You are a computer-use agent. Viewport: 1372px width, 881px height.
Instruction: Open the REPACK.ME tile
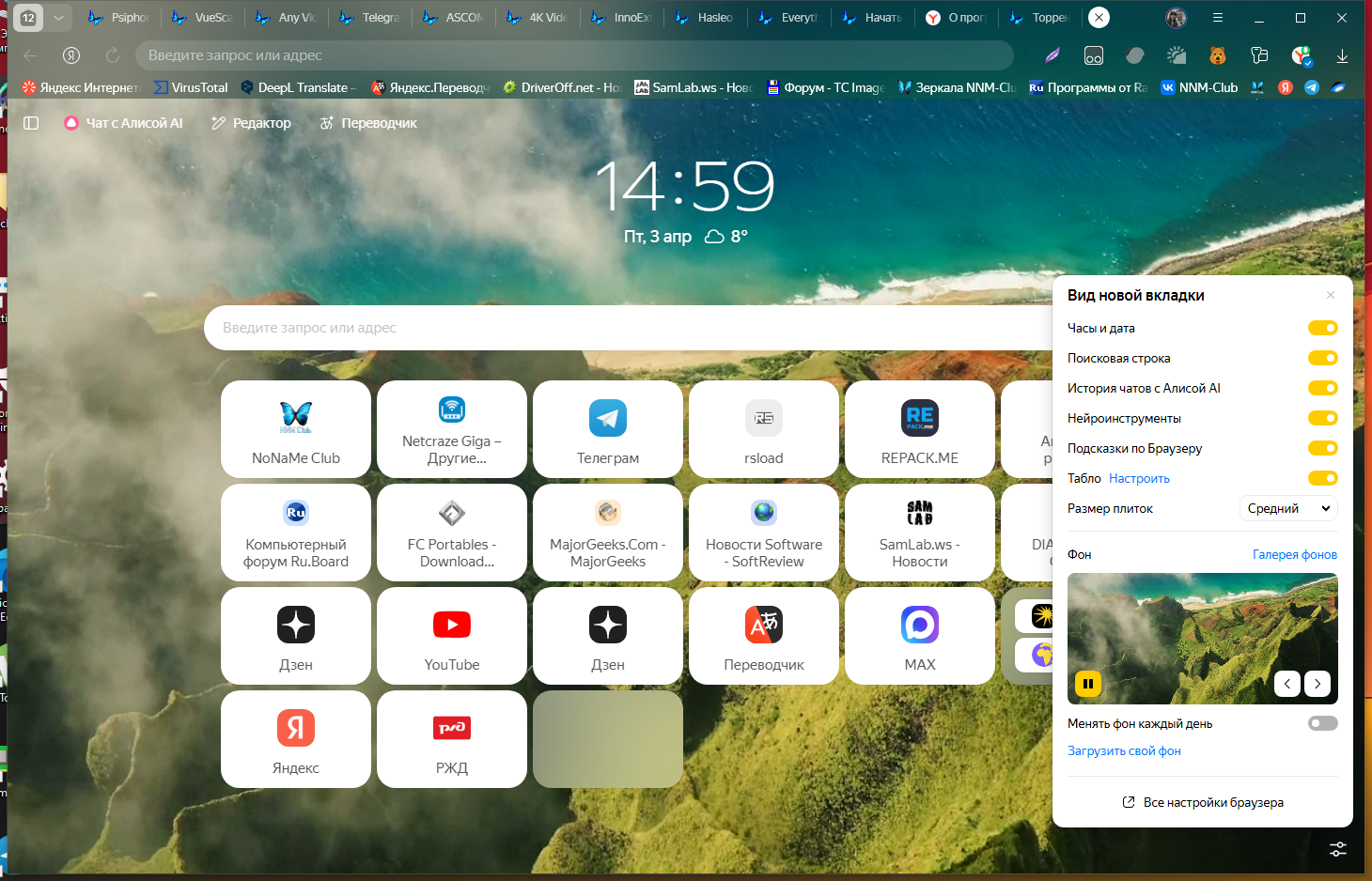pyautogui.click(x=920, y=429)
